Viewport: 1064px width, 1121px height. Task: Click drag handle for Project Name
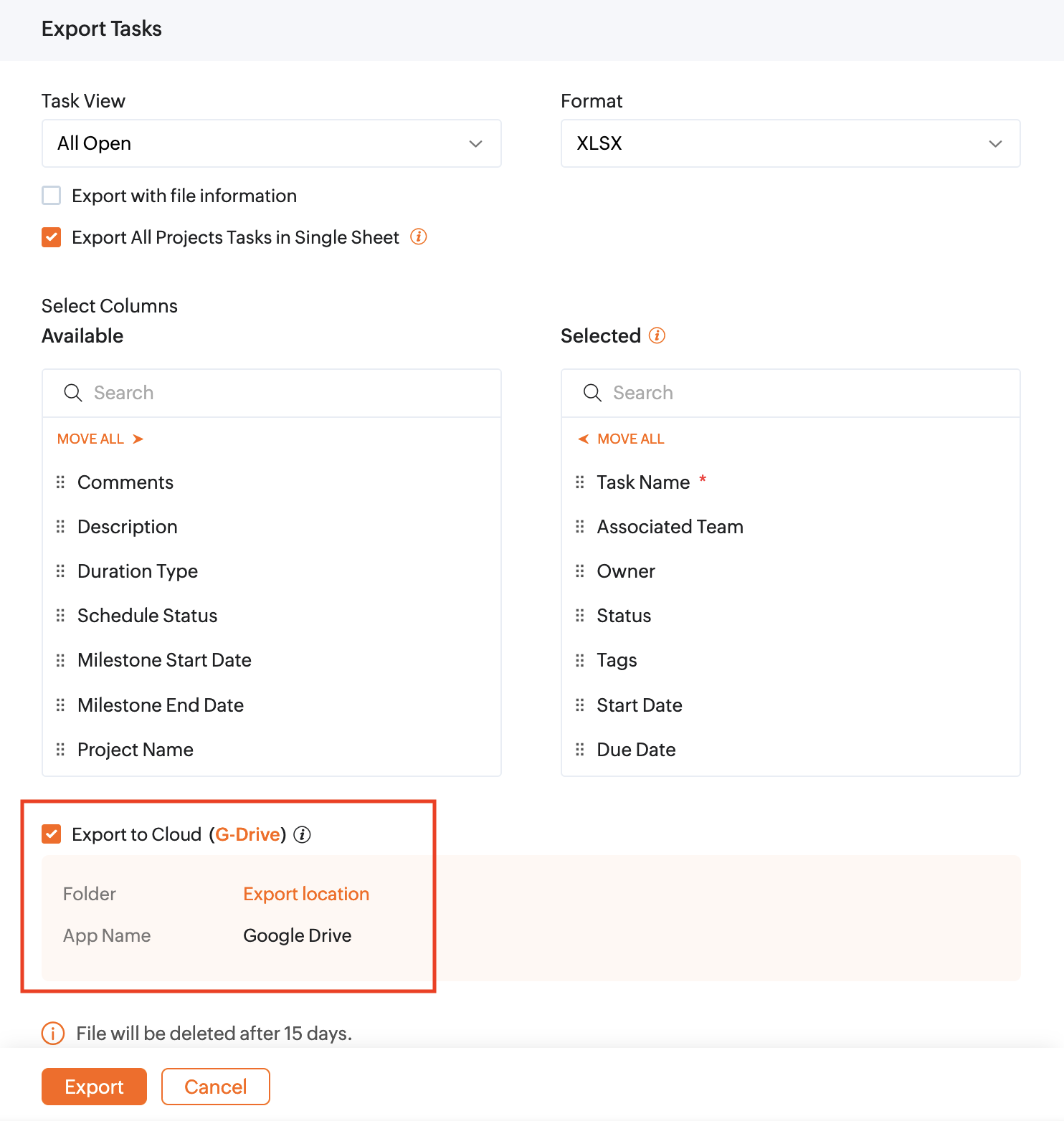(x=61, y=750)
